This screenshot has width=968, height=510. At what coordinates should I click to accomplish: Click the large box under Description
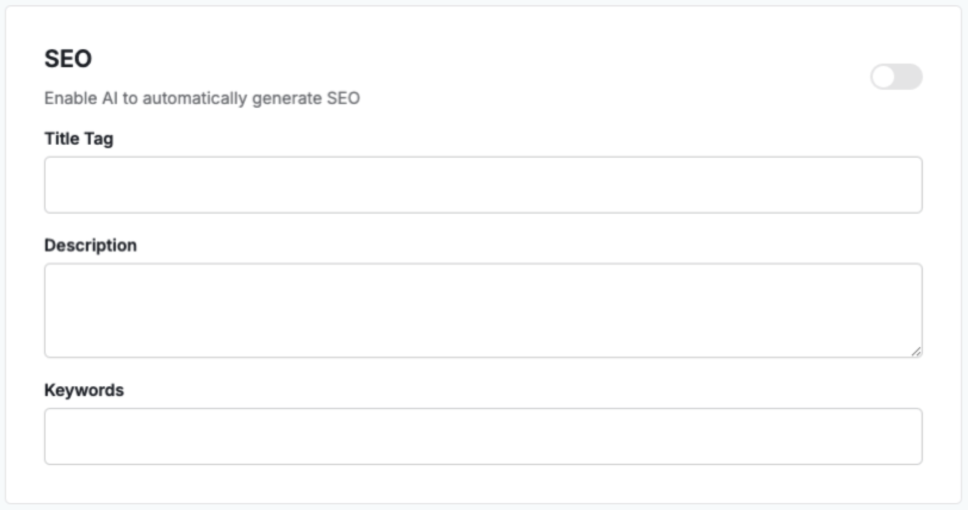pos(483,310)
